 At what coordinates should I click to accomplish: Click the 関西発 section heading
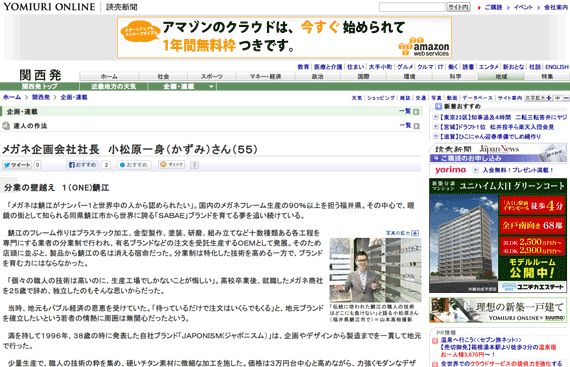(x=40, y=75)
